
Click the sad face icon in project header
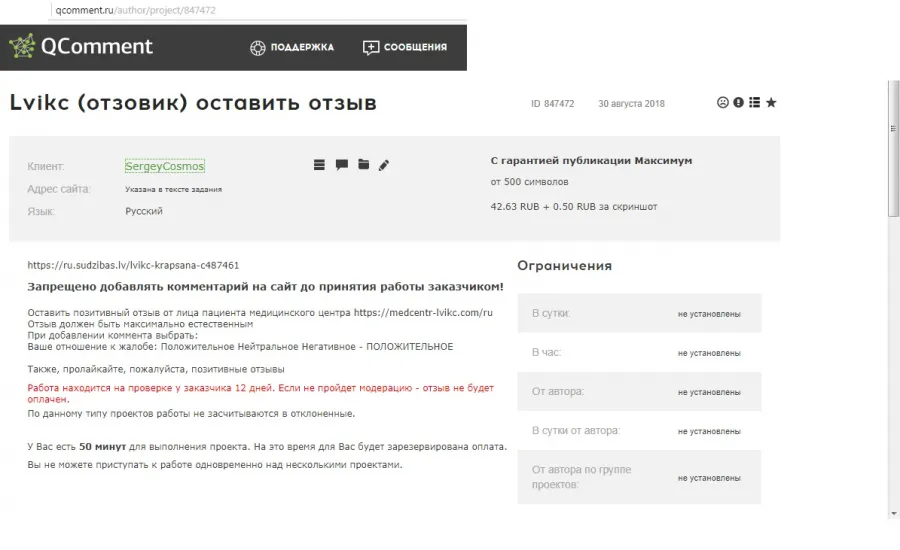pos(723,102)
